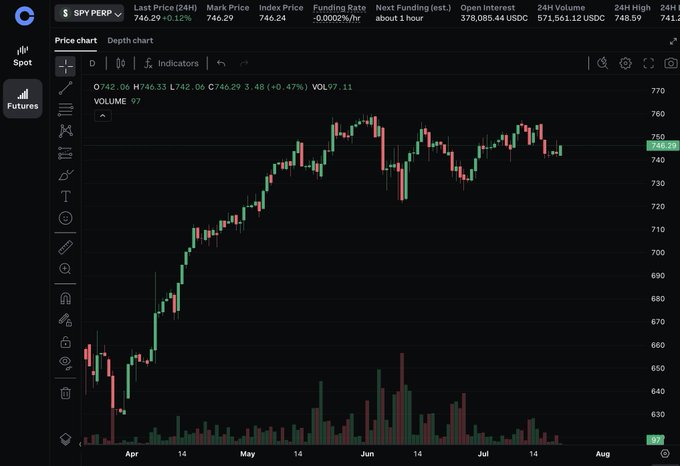Screen dimensions: 680x466
Task: Click the VOLUME indicator legend
Action: 110,101
